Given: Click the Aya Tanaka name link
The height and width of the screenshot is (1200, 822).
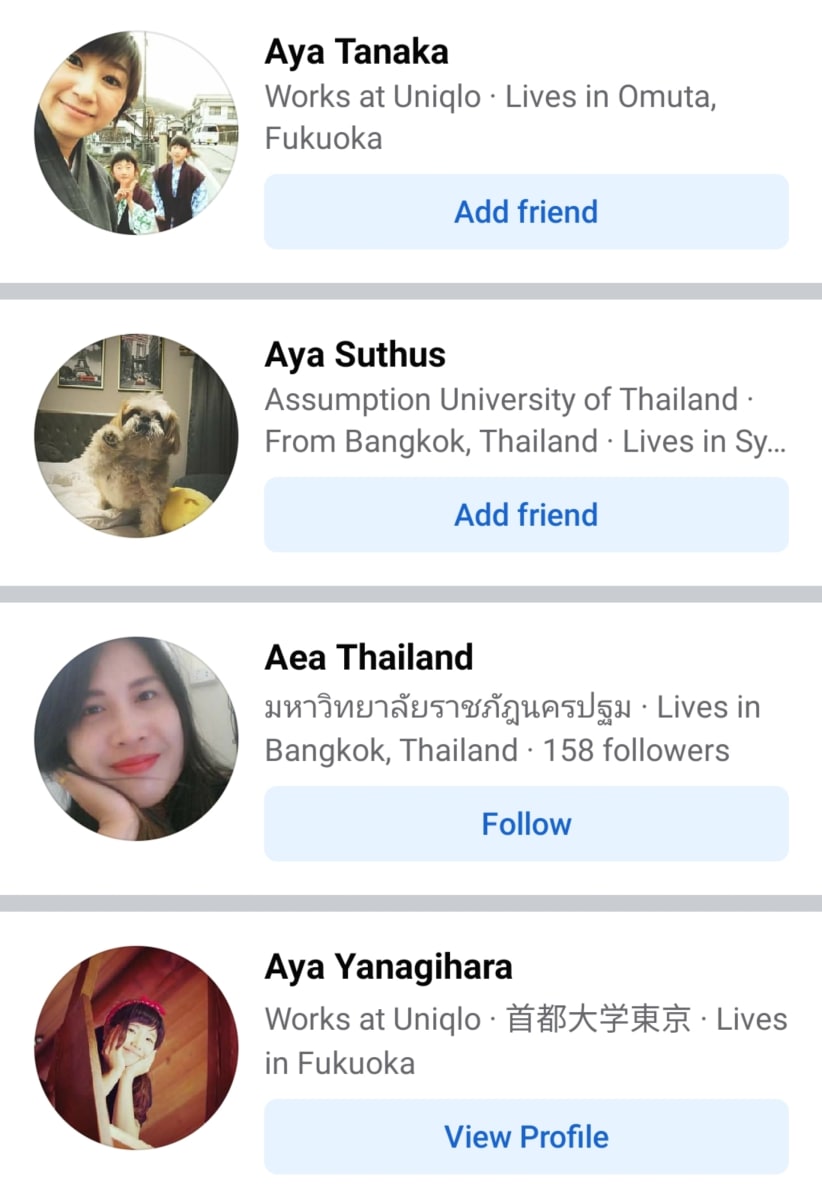Looking at the screenshot, I should coord(356,52).
